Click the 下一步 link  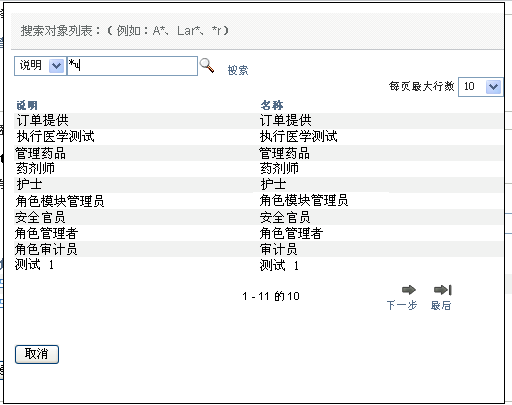point(402,305)
